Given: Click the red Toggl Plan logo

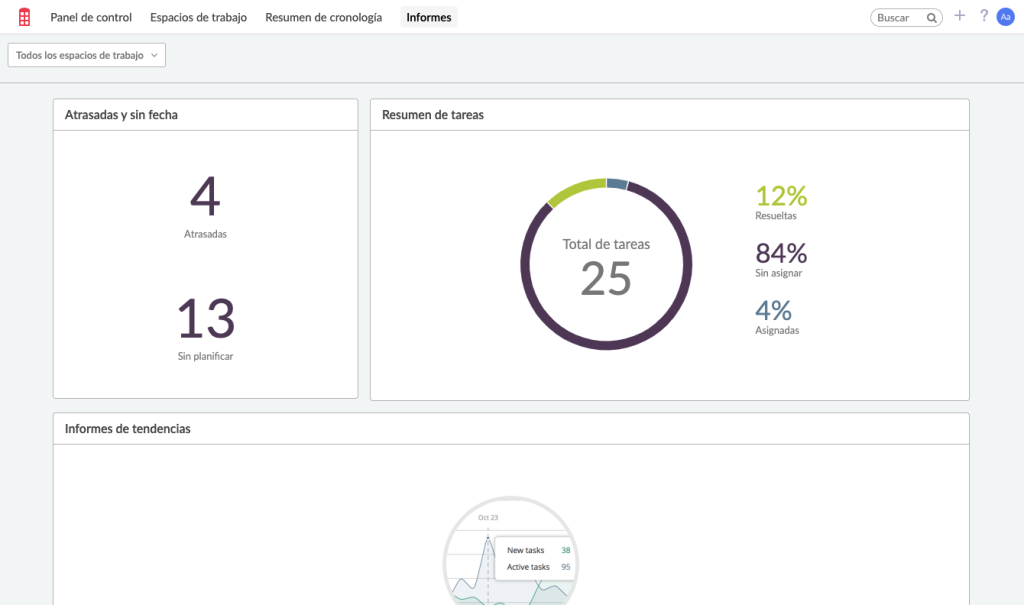Looking at the screenshot, I should point(23,16).
